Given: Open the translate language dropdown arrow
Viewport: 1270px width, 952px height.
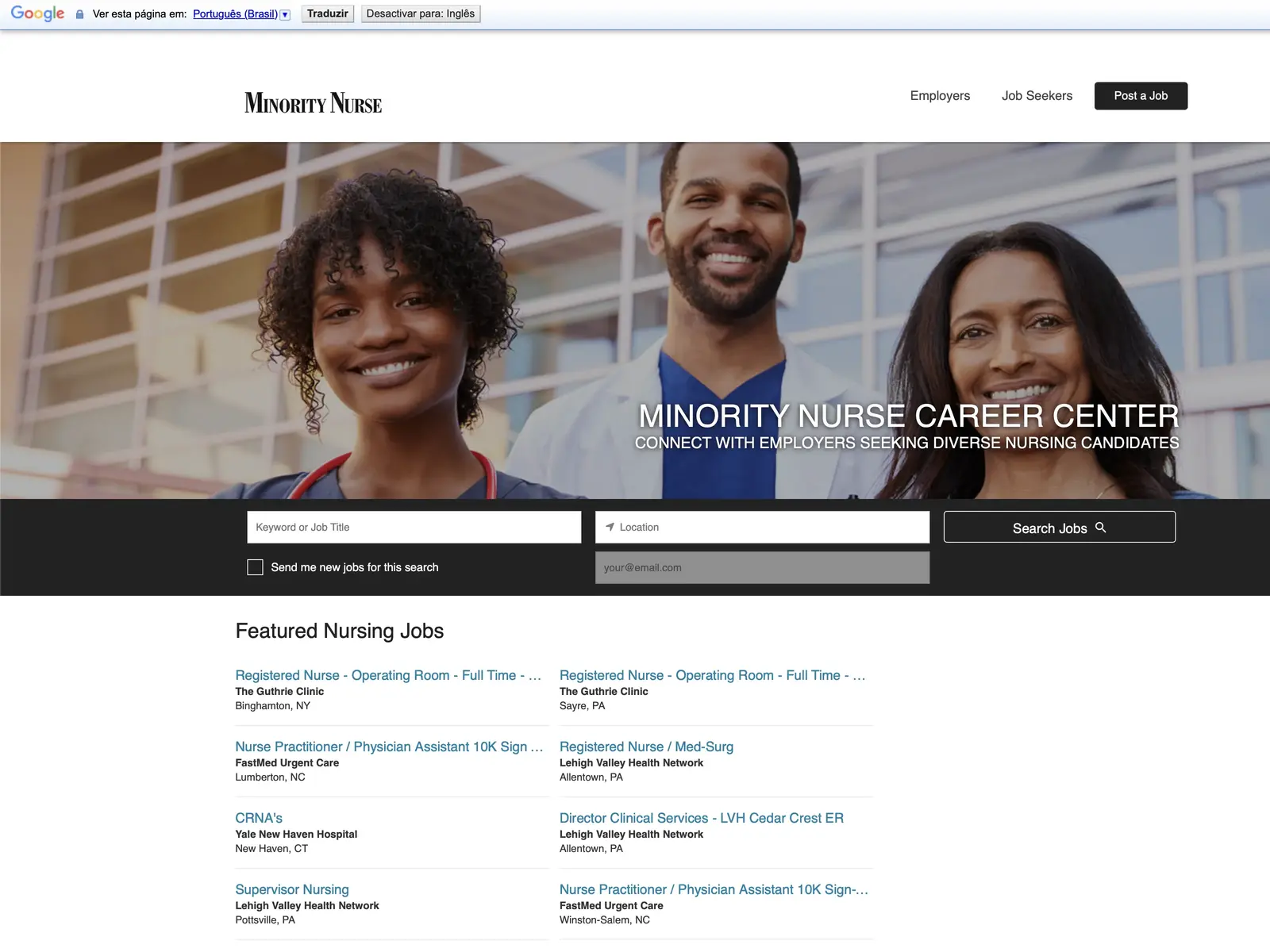Looking at the screenshot, I should [285, 14].
